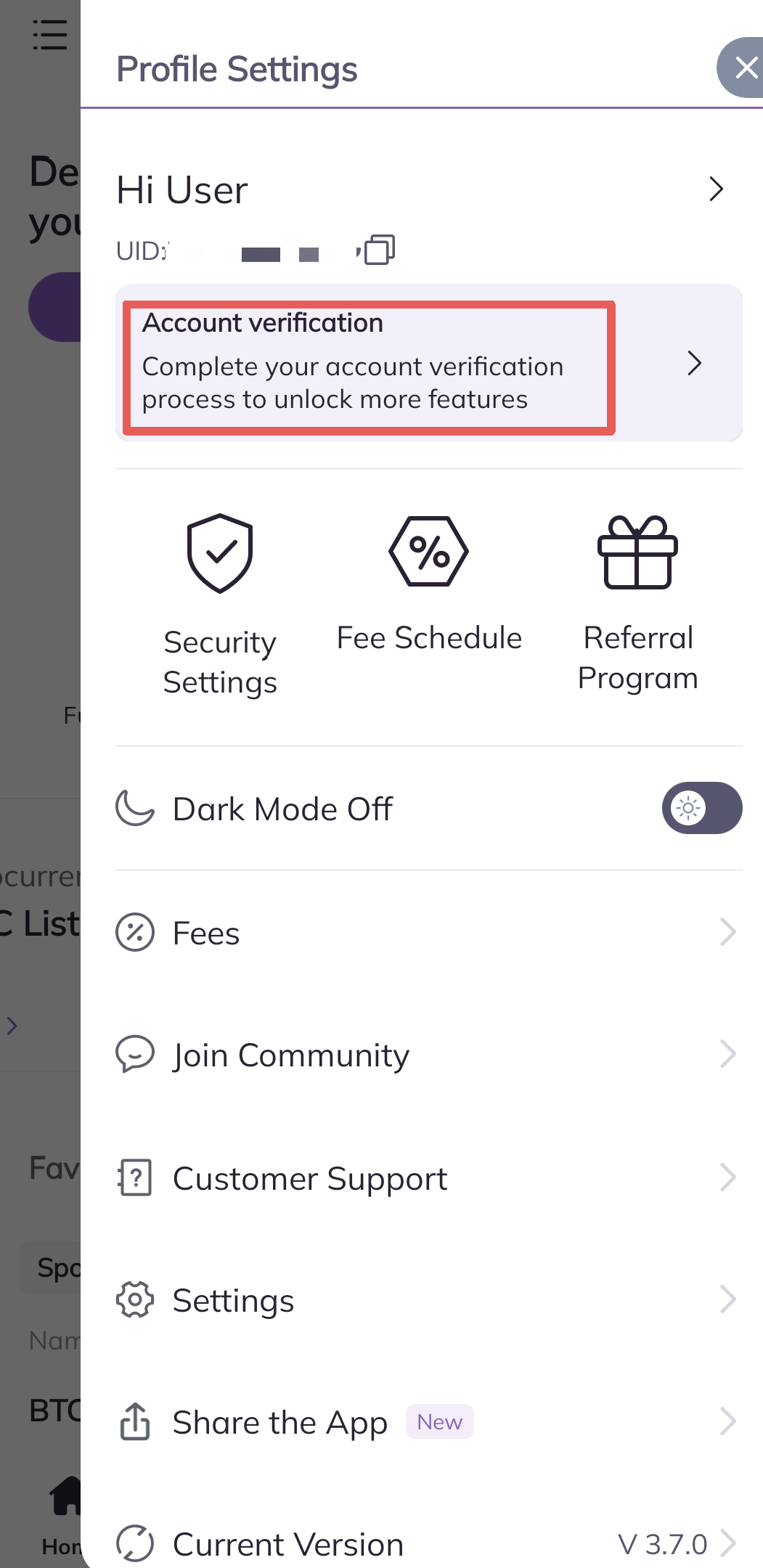The height and width of the screenshot is (1568, 763).
Task: Expand the Hi User profile chevron
Action: (x=716, y=189)
